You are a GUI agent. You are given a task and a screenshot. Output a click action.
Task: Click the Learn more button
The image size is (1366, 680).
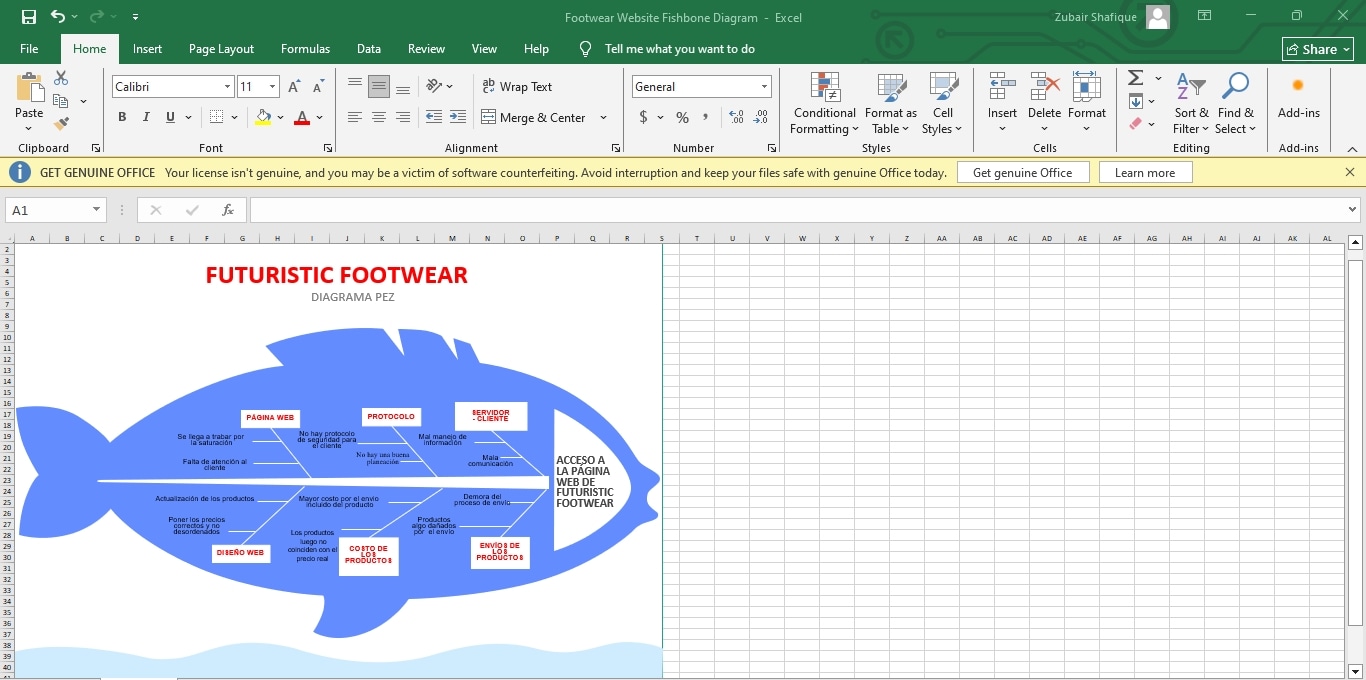(1145, 171)
